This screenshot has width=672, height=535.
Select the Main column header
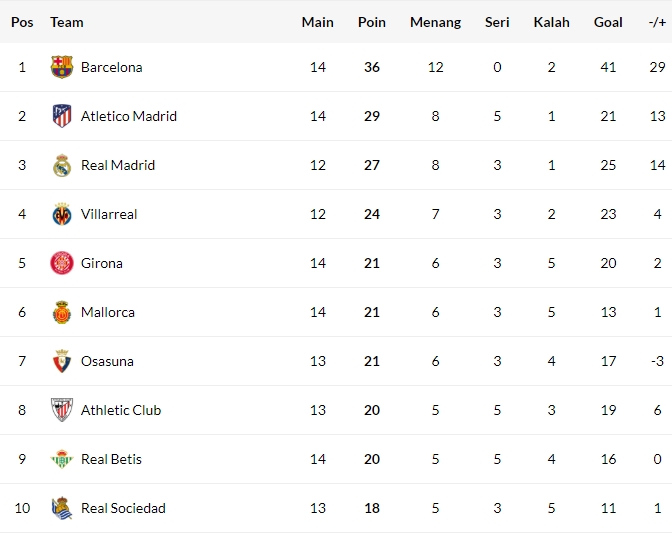click(318, 22)
